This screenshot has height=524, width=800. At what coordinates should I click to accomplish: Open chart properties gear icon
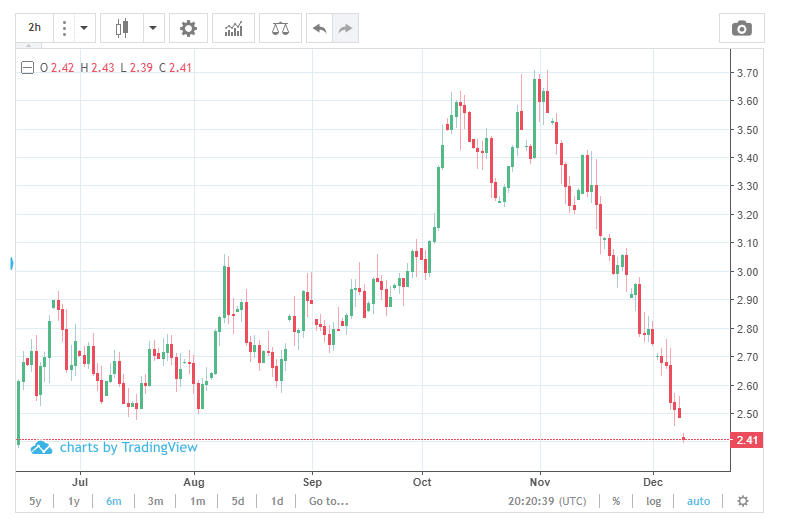pos(188,28)
